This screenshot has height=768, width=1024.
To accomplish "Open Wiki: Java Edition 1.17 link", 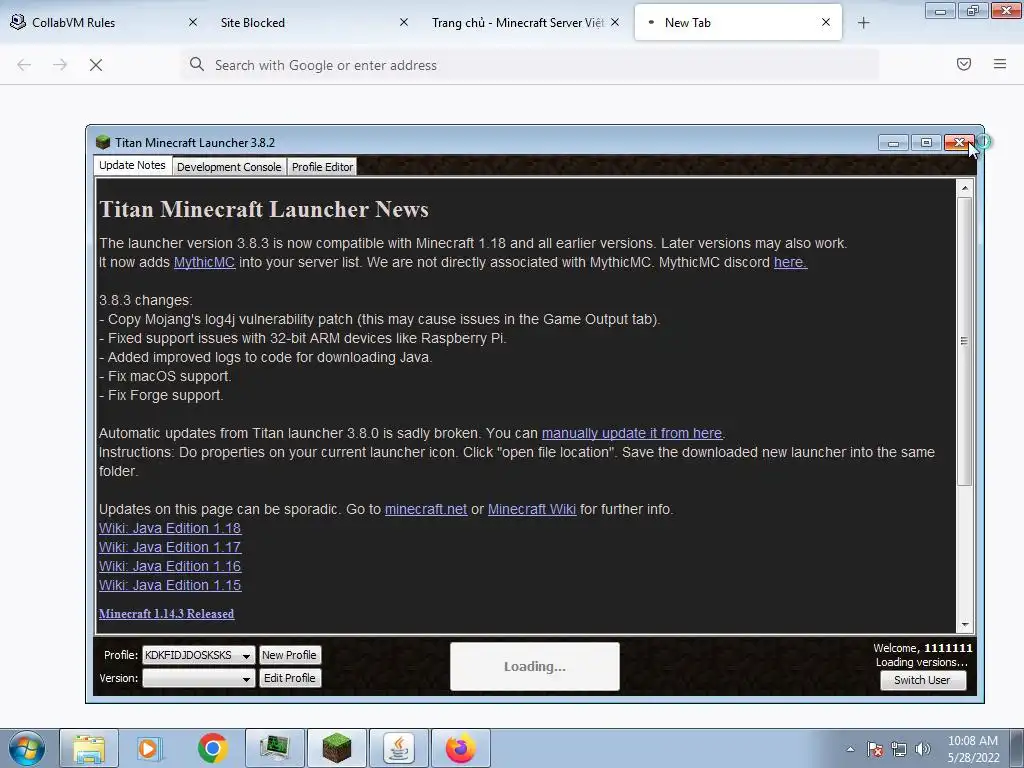I will tap(170, 547).
